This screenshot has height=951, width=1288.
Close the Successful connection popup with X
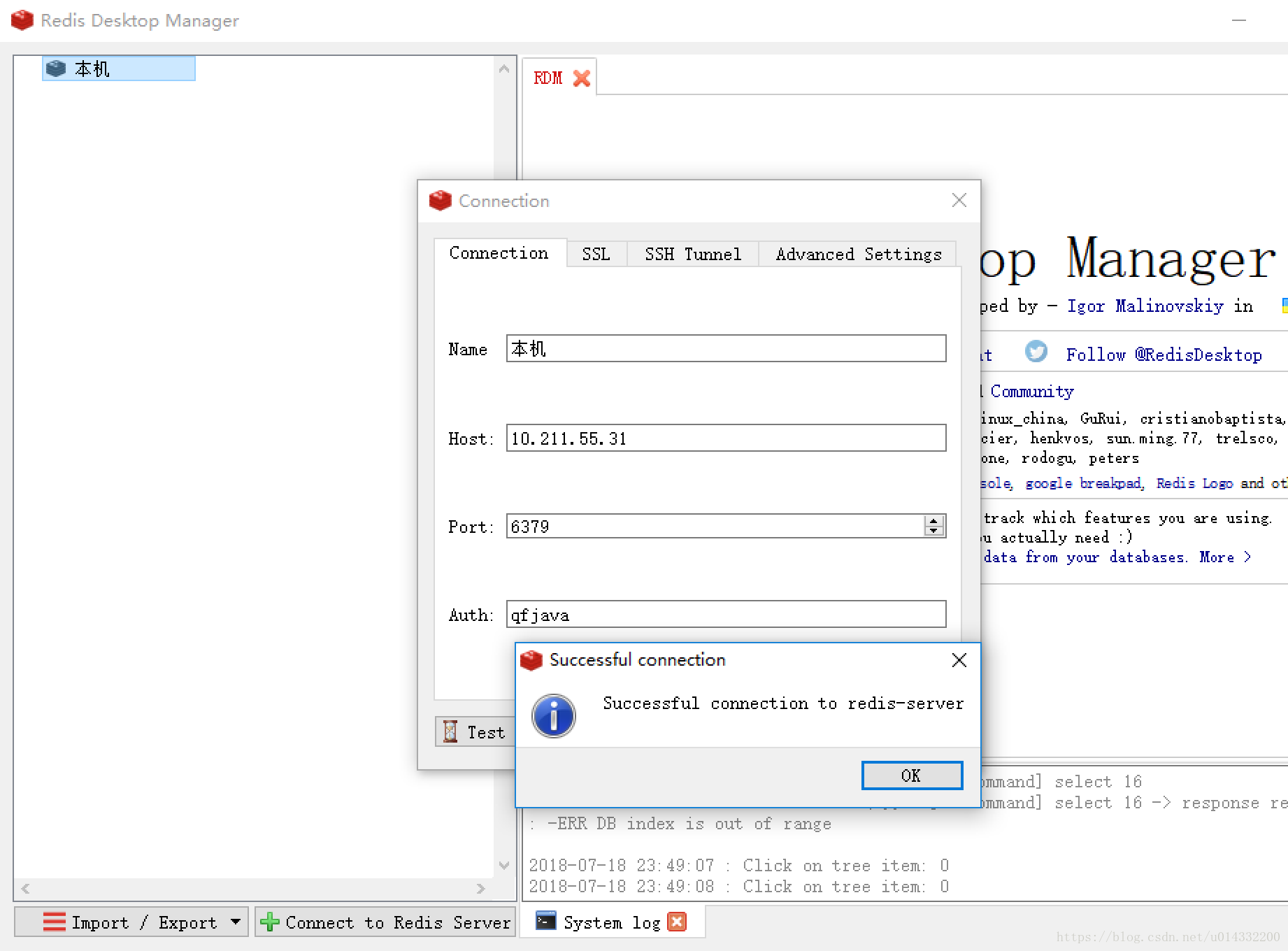(959, 660)
